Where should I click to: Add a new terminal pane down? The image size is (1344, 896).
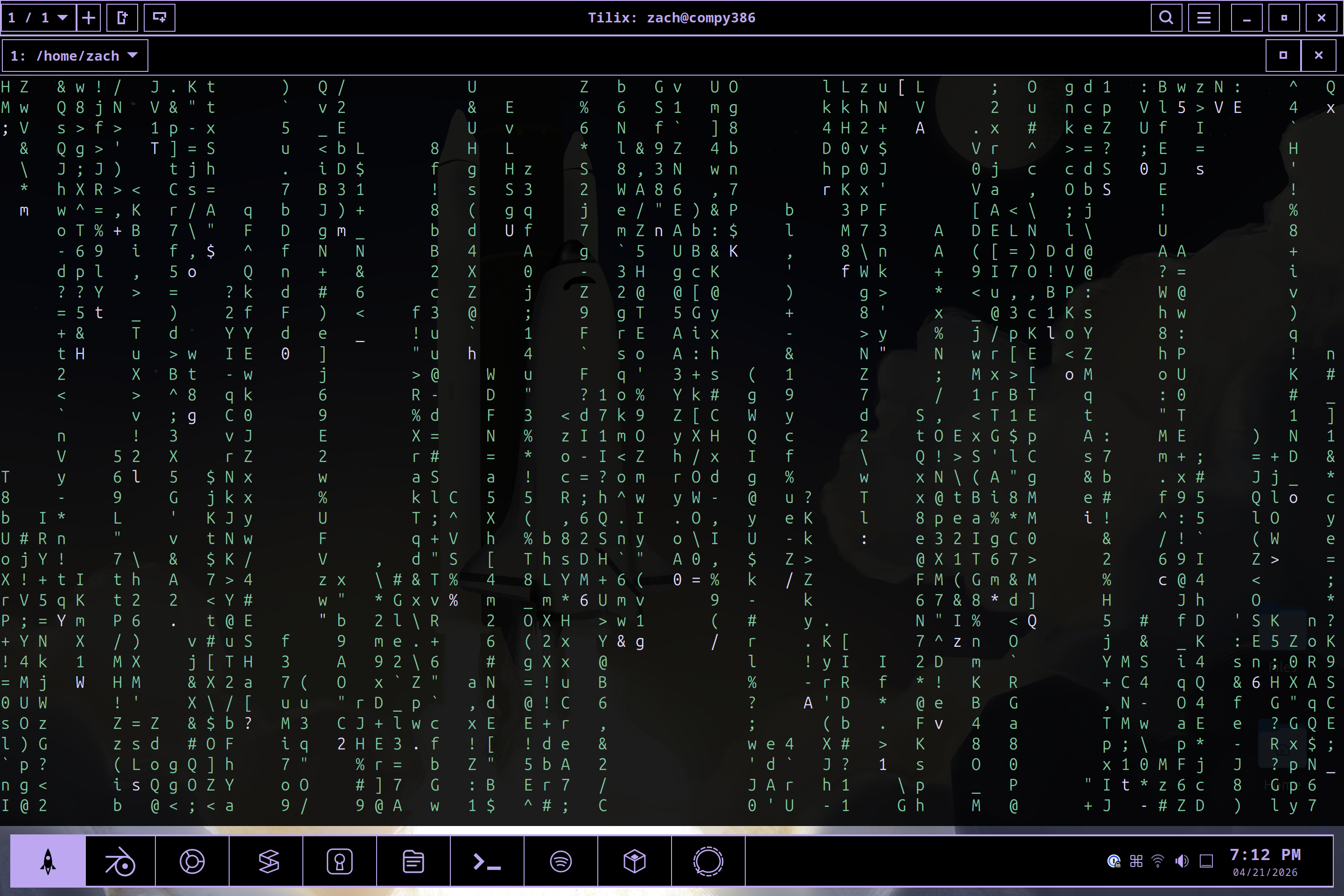click(x=159, y=17)
